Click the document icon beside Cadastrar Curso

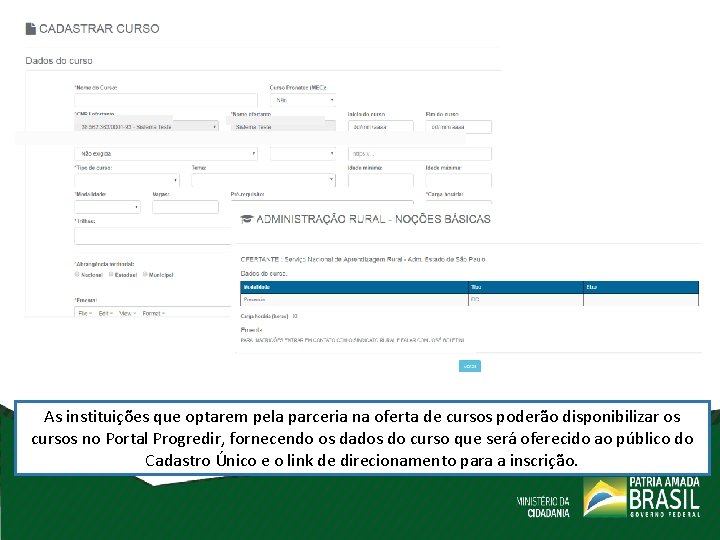tap(31, 28)
